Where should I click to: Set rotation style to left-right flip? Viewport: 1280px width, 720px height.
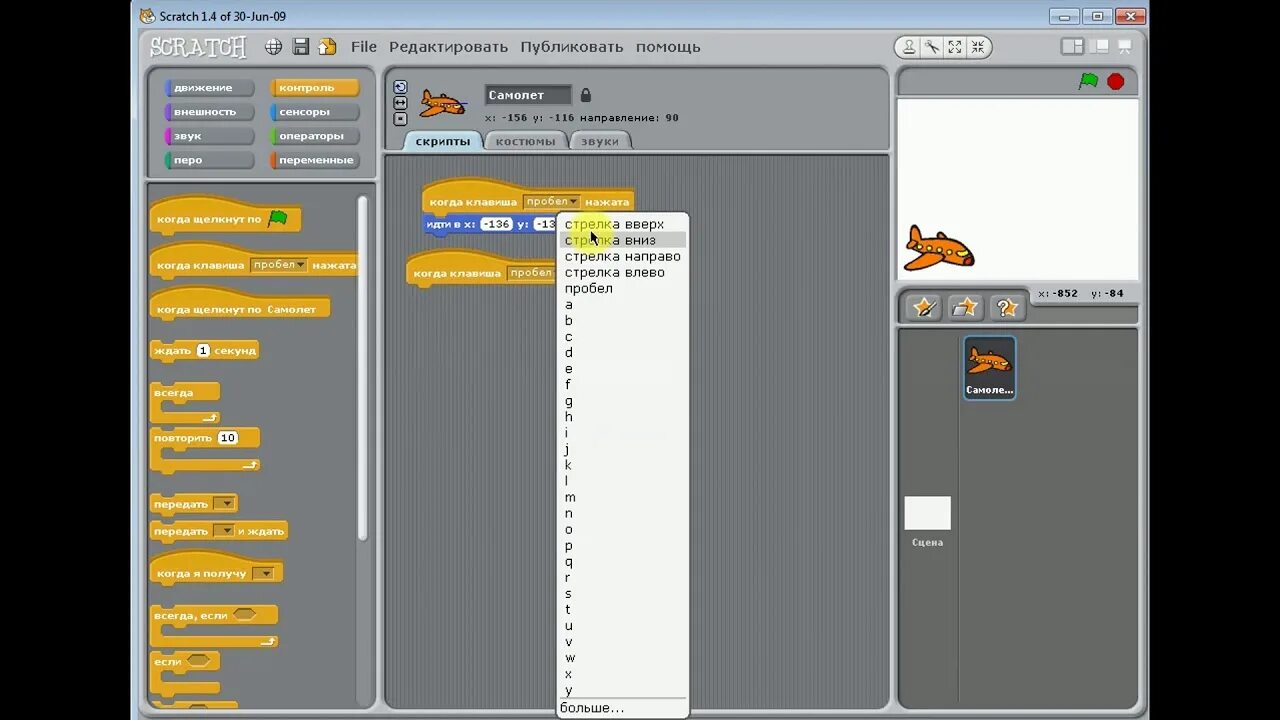pos(400,103)
